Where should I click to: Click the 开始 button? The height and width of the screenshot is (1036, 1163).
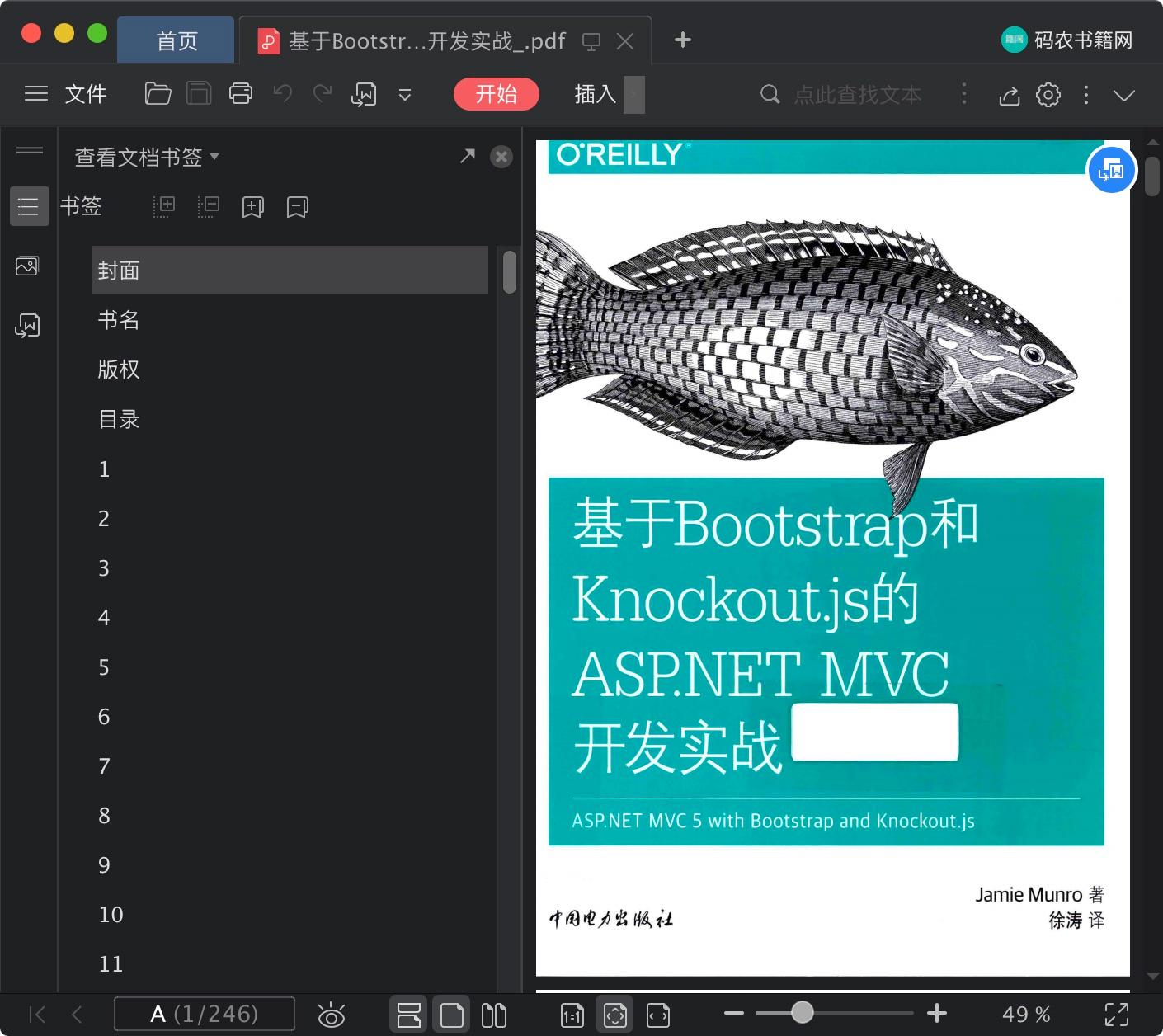[496, 93]
